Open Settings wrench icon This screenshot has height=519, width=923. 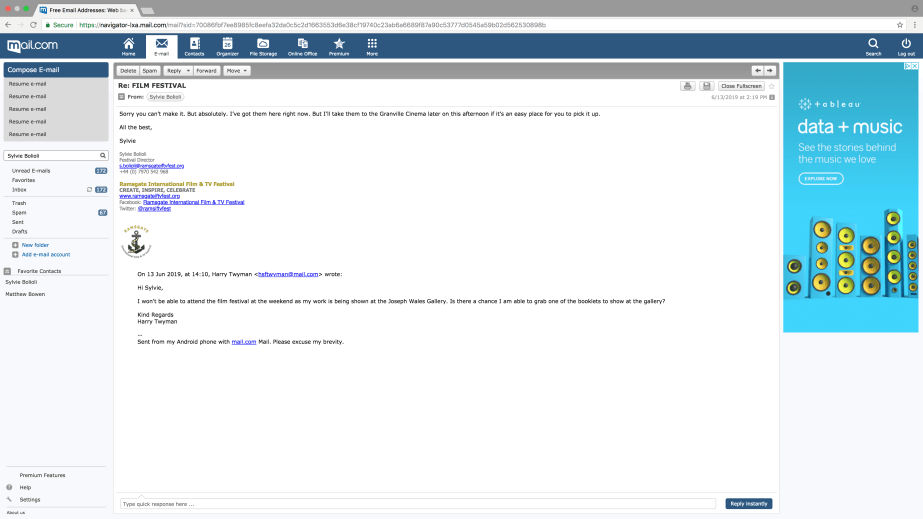click(9, 499)
